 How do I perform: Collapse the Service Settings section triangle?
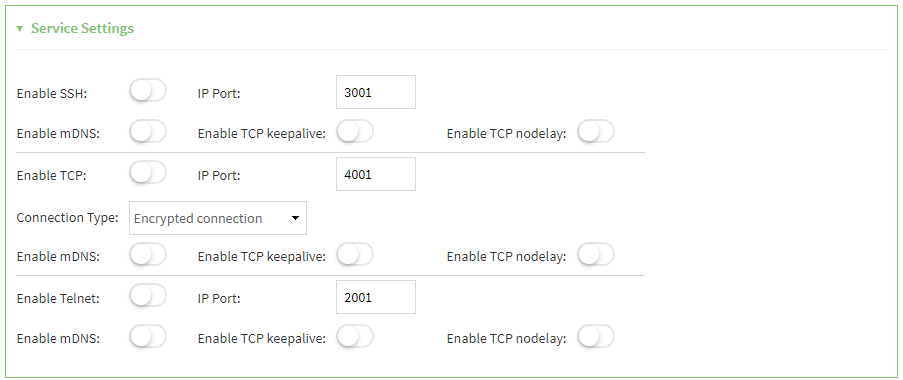pos(20,28)
